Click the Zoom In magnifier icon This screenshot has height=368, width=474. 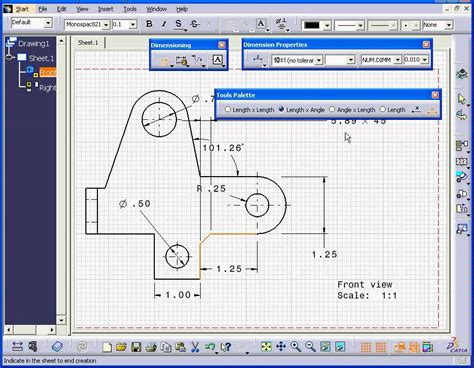[296, 347]
